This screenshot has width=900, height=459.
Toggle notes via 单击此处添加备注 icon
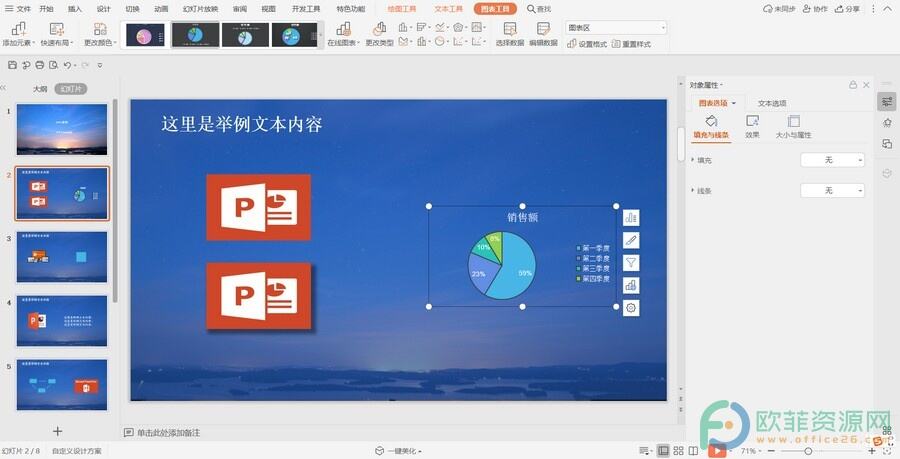pyautogui.click(x=129, y=433)
